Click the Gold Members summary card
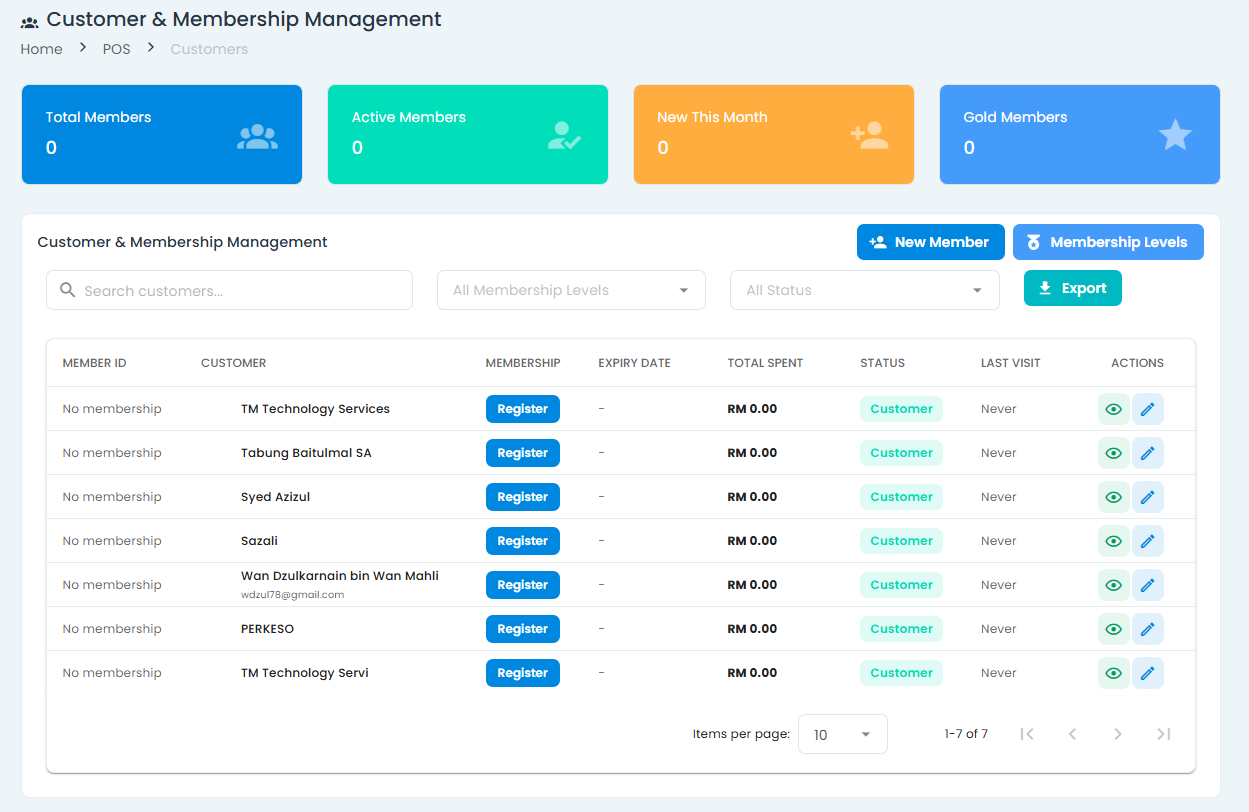 [x=1080, y=135]
